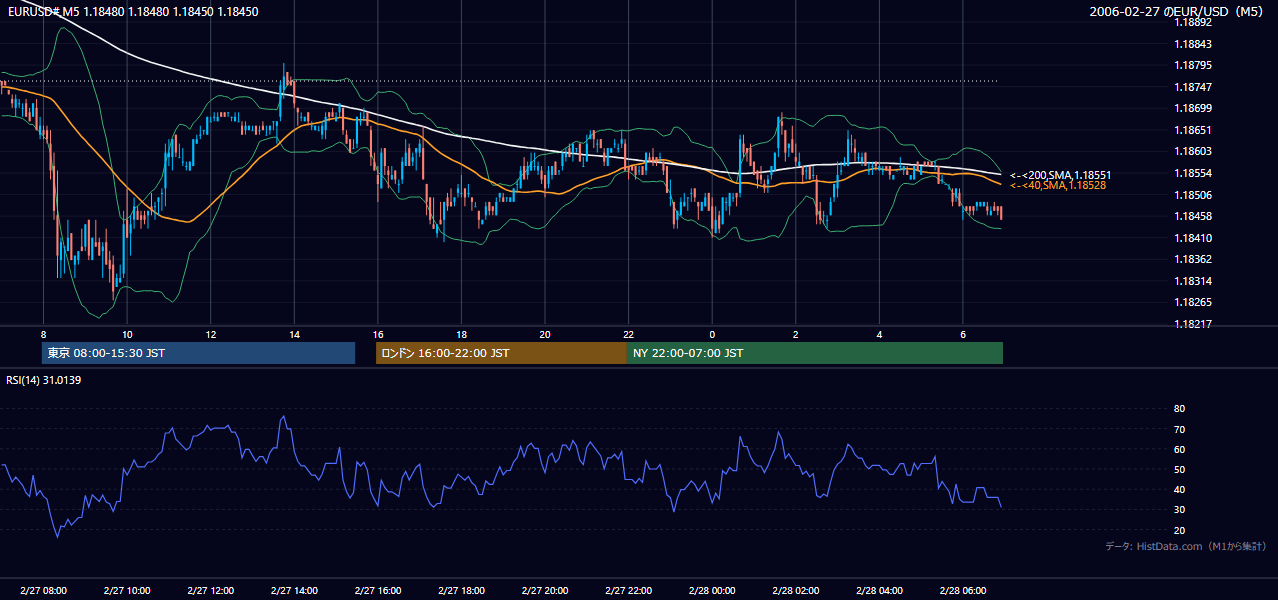Click hour tick 14 under the price chart
The height and width of the screenshot is (600, 1278).
click(x=294, y=334)
